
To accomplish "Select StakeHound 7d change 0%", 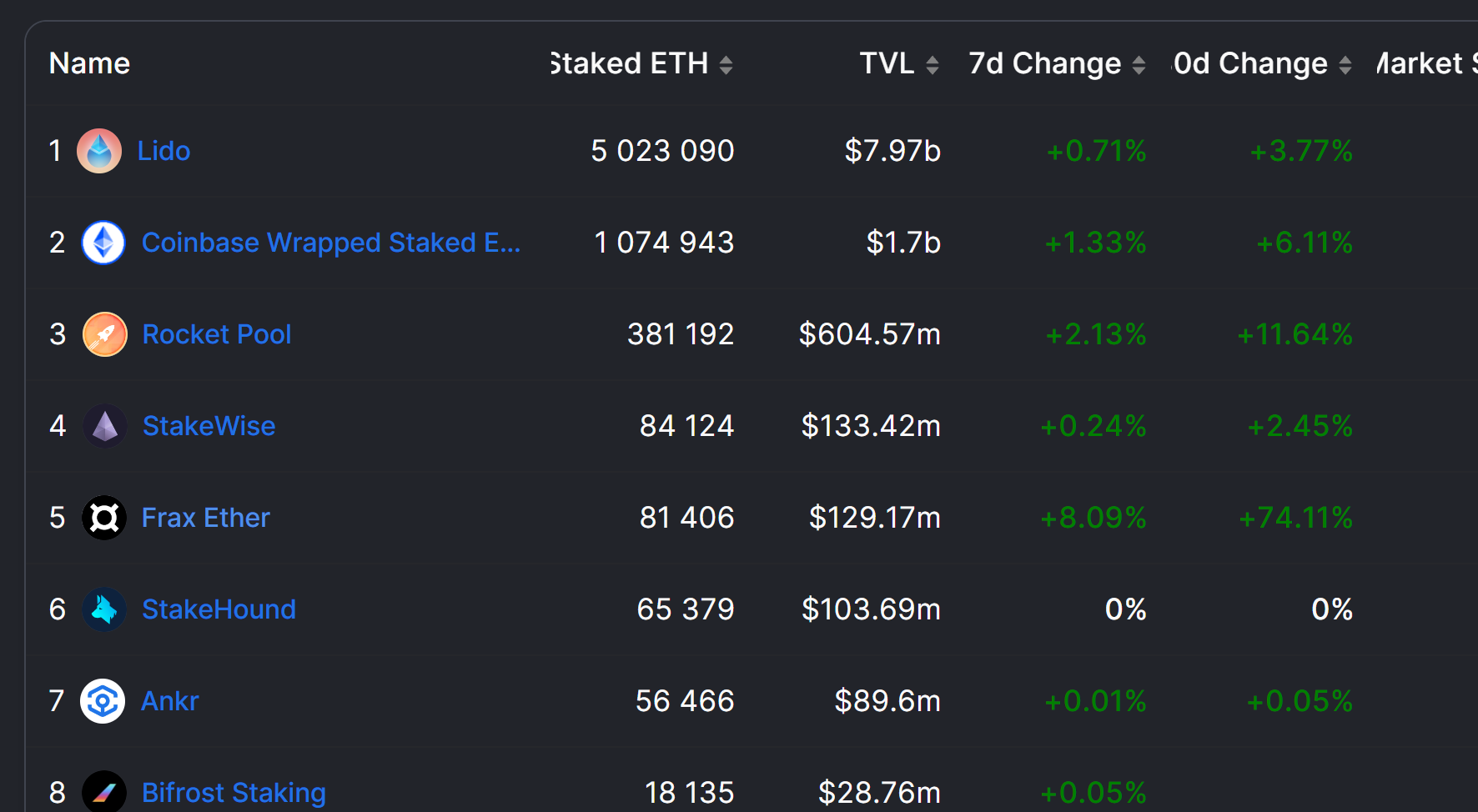I will point(1126,609).
